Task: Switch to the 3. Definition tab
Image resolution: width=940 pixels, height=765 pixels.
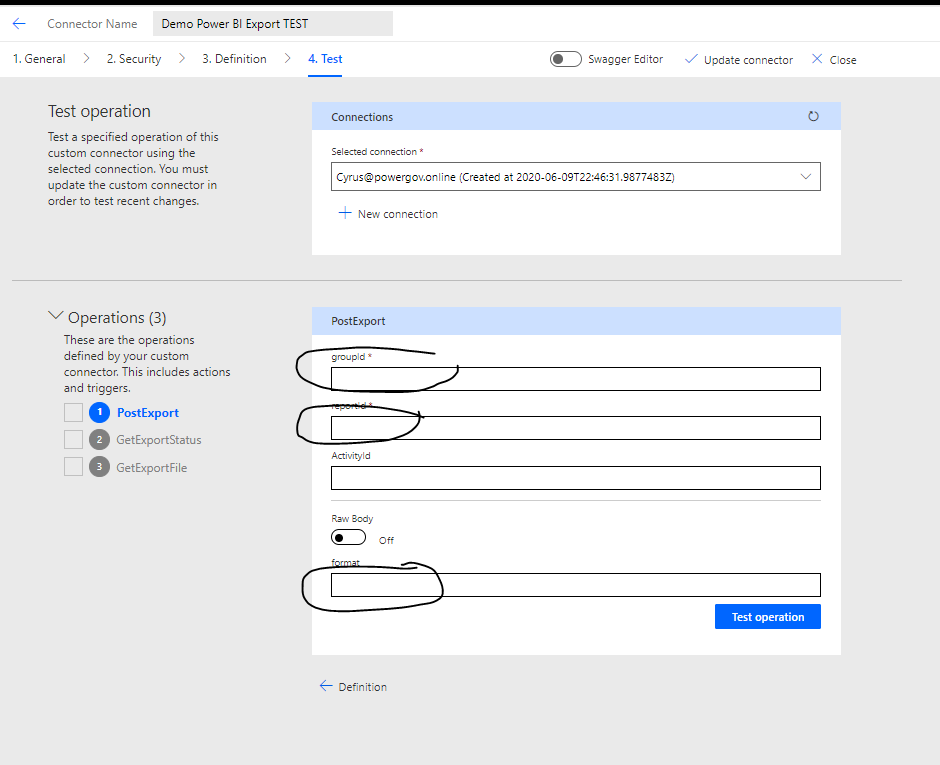Action: pyautogui.click(x=234, y=59)
